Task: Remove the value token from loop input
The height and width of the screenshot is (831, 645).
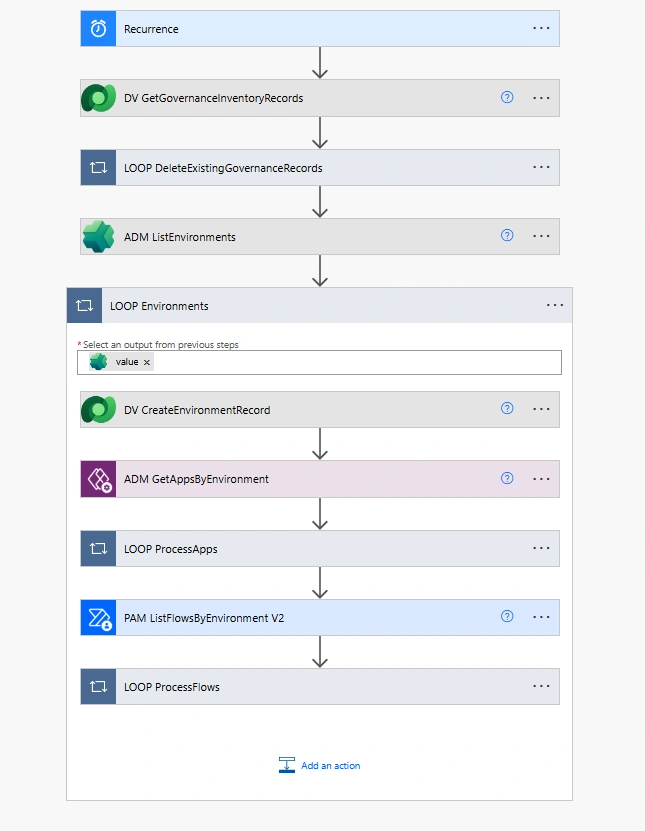Action: pos(147,363)
